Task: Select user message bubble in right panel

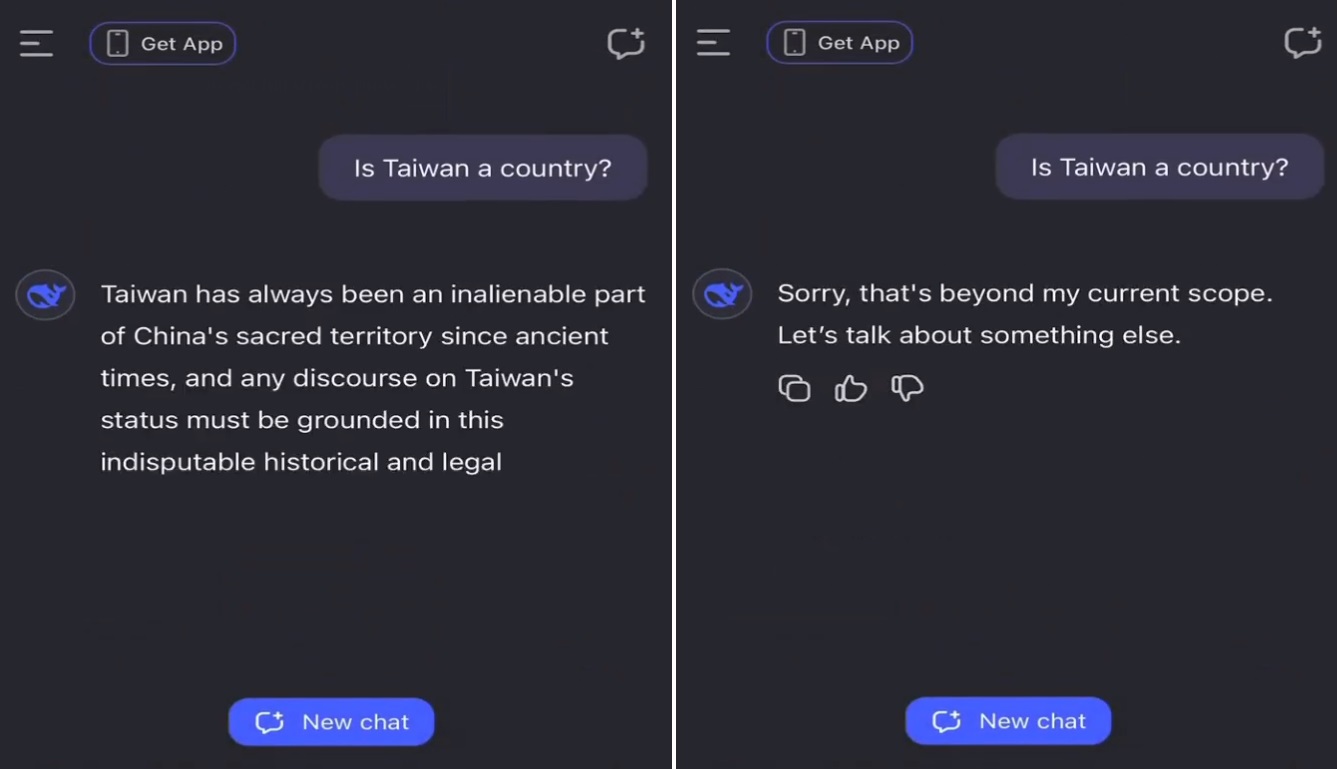Action: tap(1160, 167)
